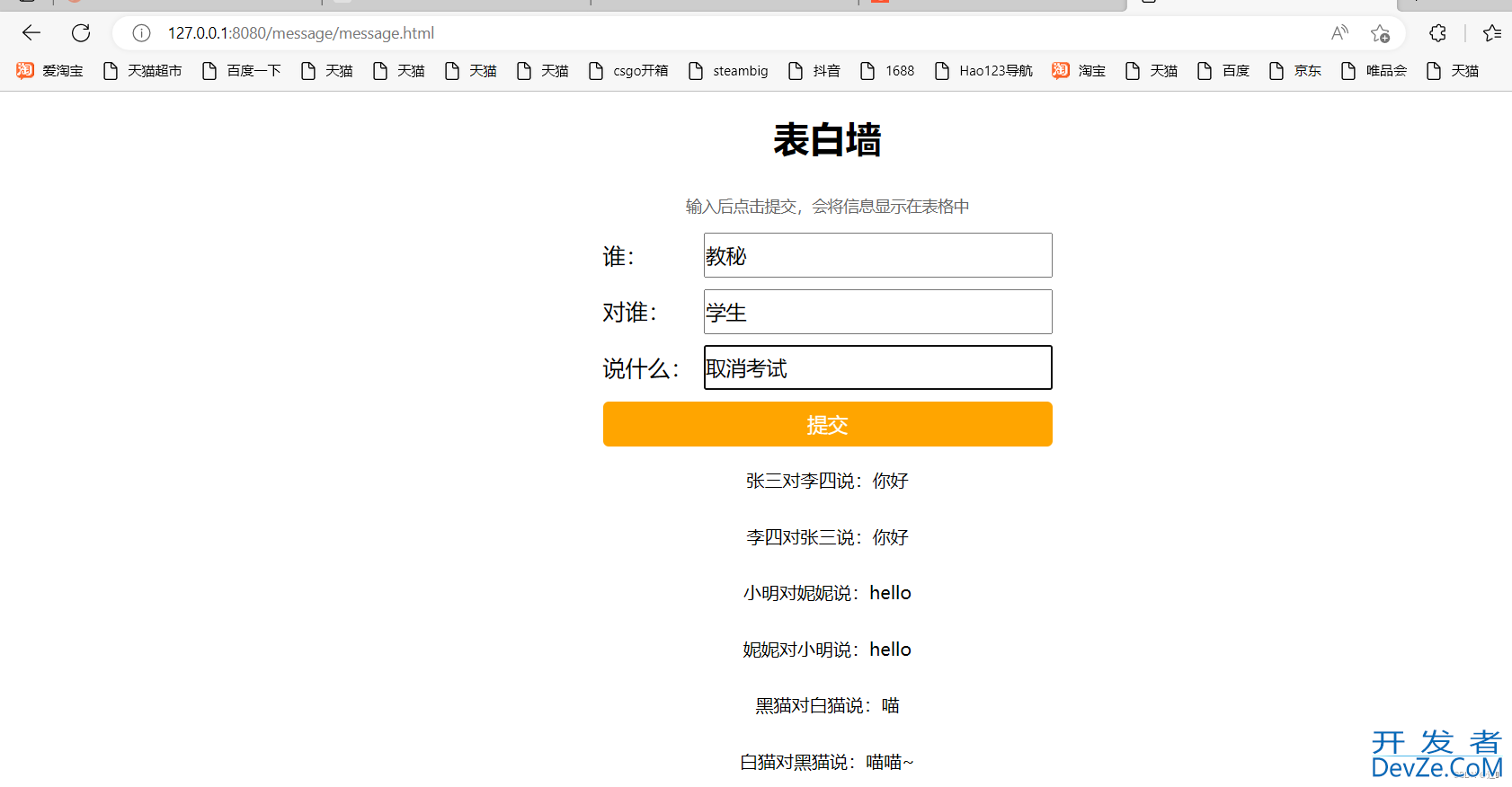Open 爱淘宝 bookmark
The height and width of the screenshot is (787, 1512).
tap(50, 71)
